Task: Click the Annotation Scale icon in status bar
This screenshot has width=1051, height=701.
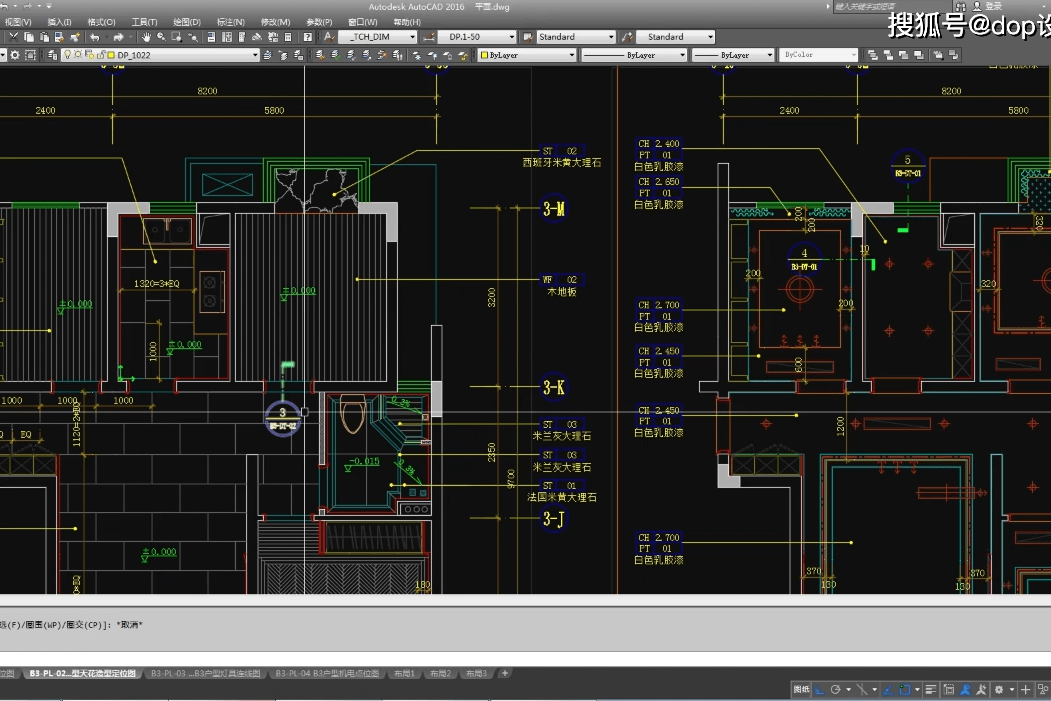Action: (x=965, y=690)
